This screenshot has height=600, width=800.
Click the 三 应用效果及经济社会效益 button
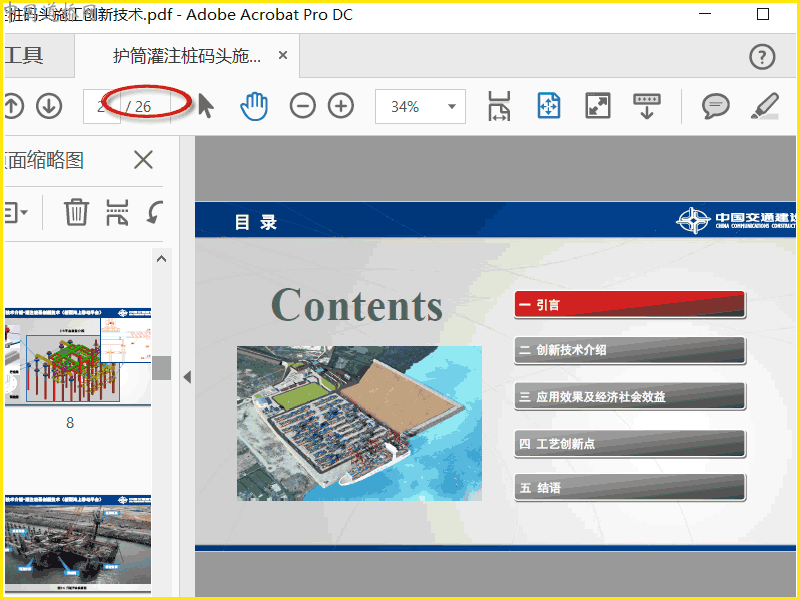tap(630, 396)
